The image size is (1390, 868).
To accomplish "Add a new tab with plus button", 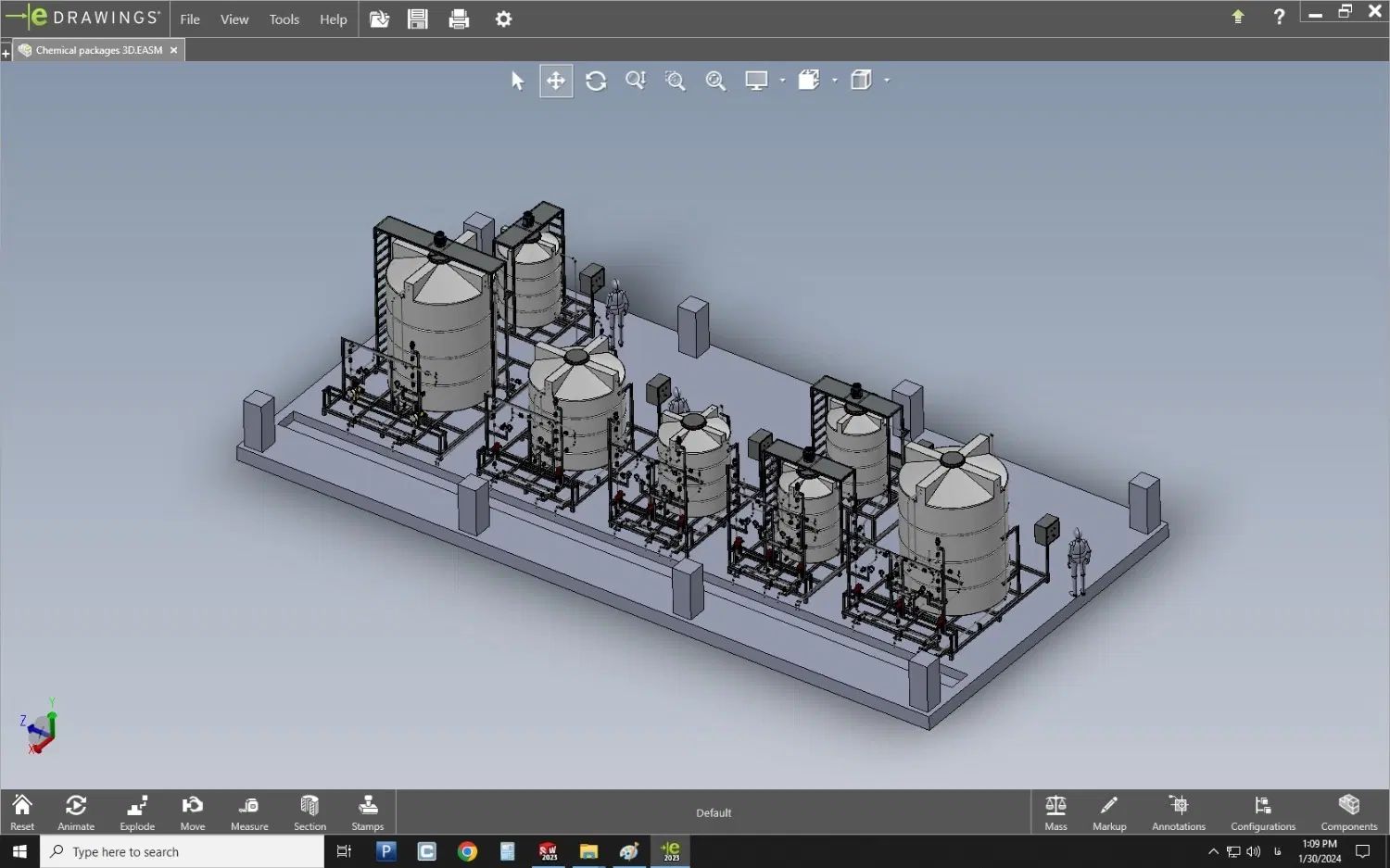I will [x=6, y=54].
